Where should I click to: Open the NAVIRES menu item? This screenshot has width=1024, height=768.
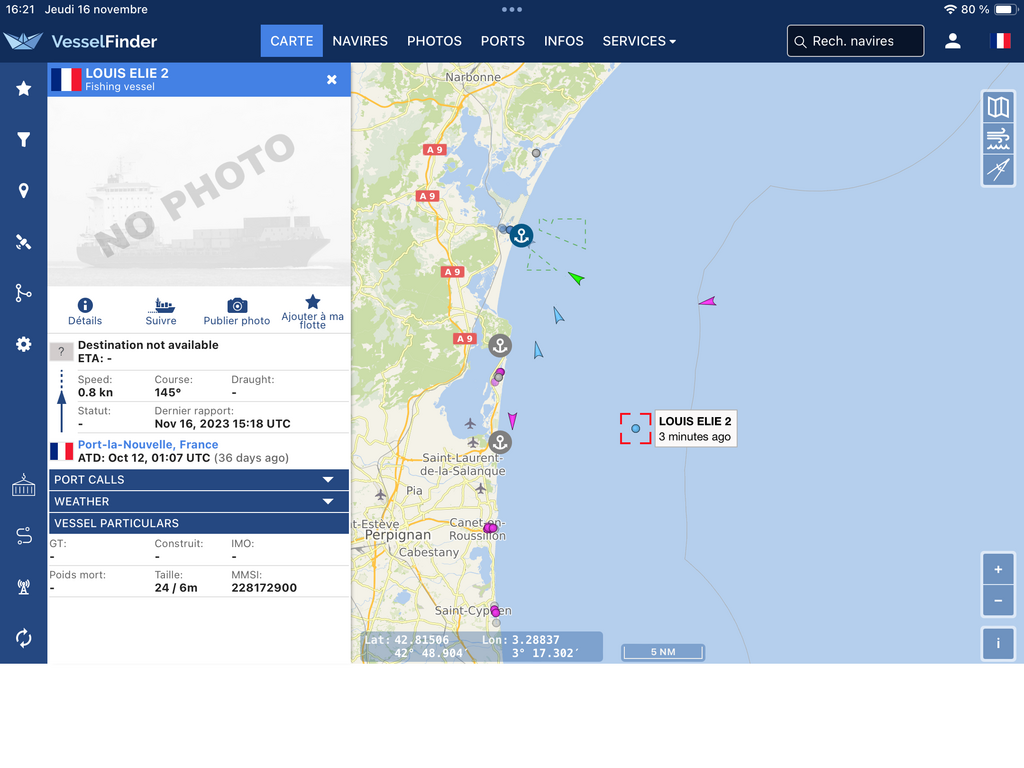pos(360,41)
